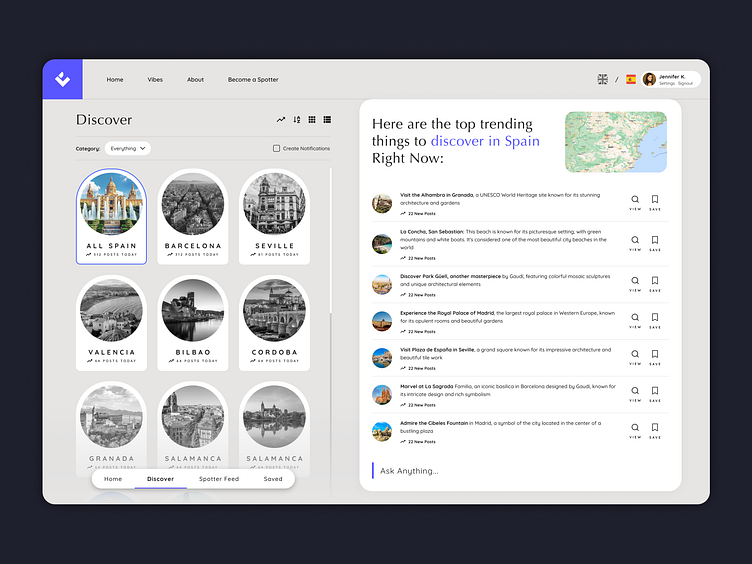Save the Park Güell item
The width and height of the screenshot is (752, 564).
(x=655, y=284)
